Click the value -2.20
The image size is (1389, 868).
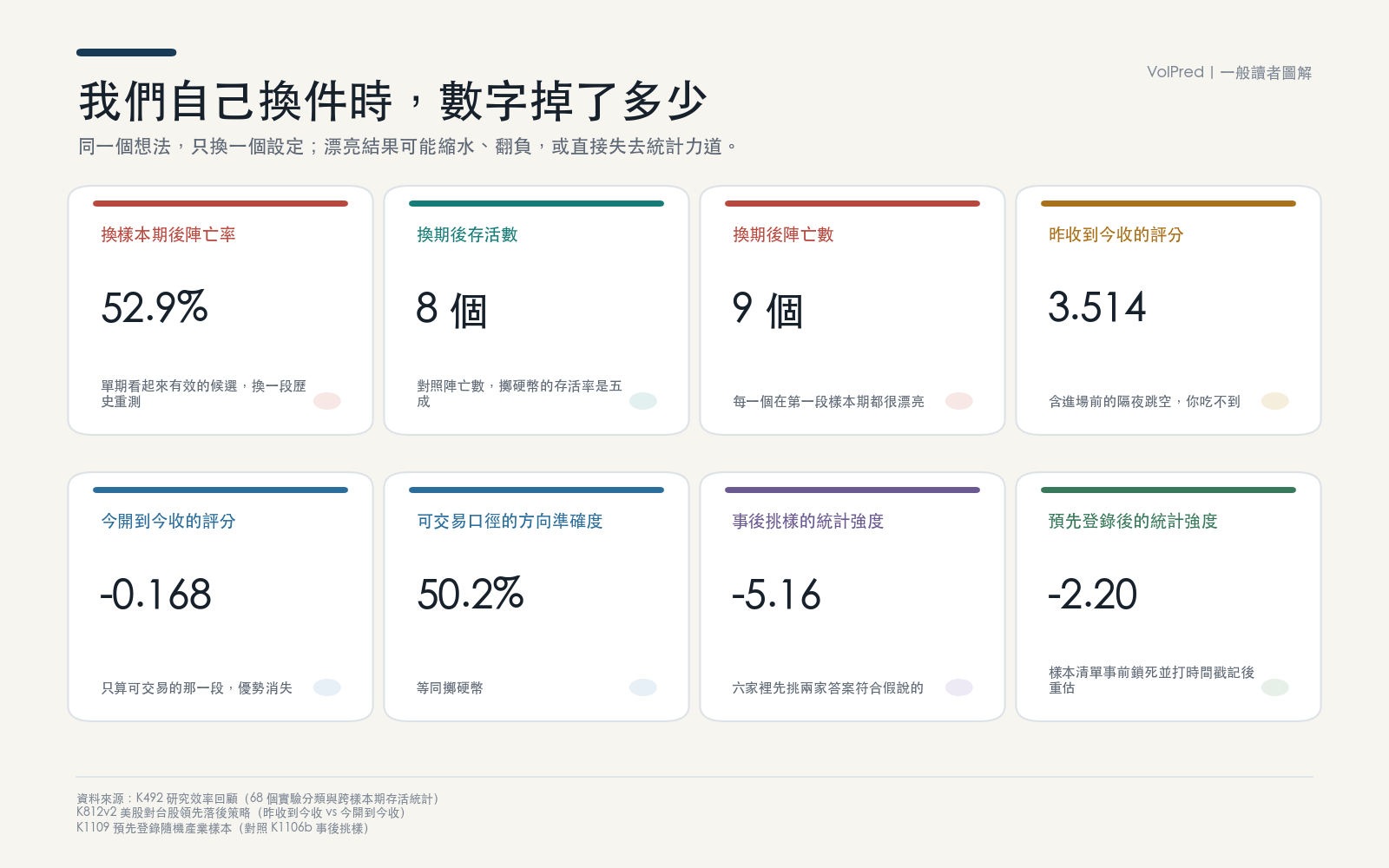click(1092, 595)
